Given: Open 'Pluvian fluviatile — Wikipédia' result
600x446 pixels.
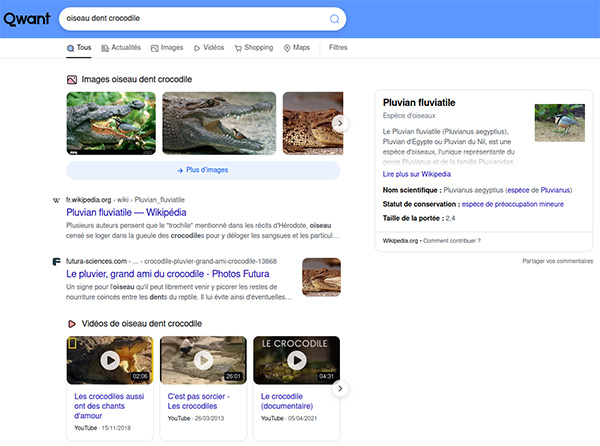Looking at the screenshot, I should tap(126, 212).
